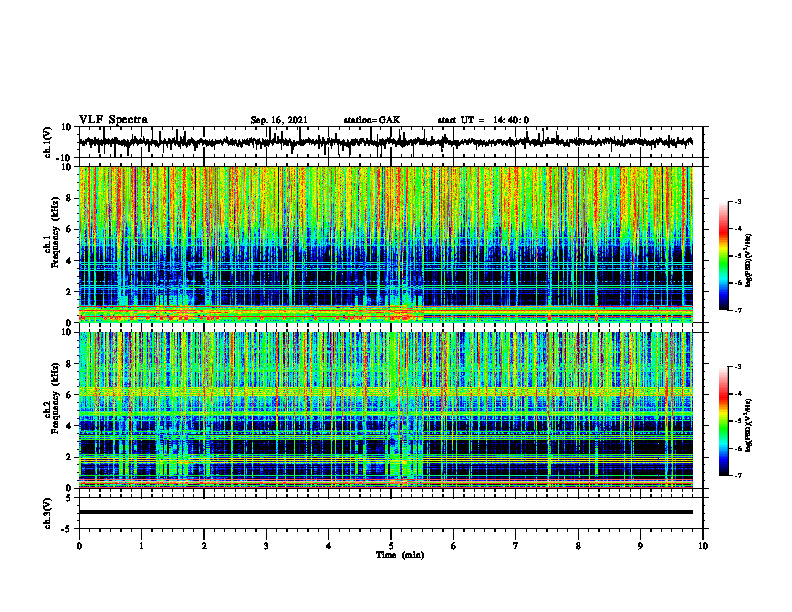792x612 pixels.
Task: Click the ch.1 spectrogram color scale bar
Action: 724,256
